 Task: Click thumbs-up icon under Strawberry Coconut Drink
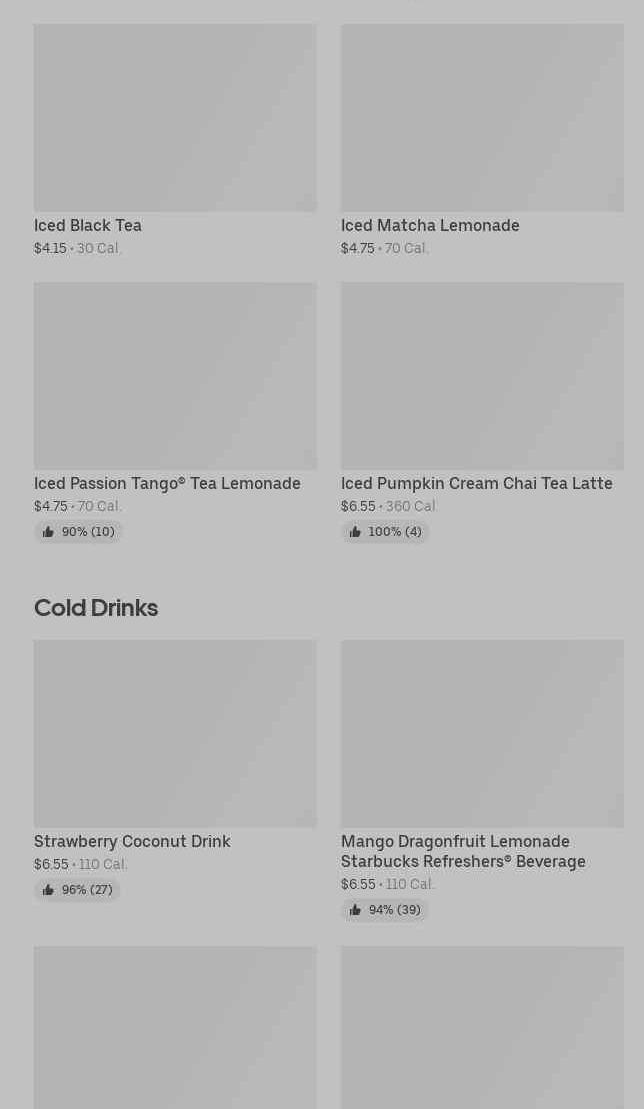(48, 890)
